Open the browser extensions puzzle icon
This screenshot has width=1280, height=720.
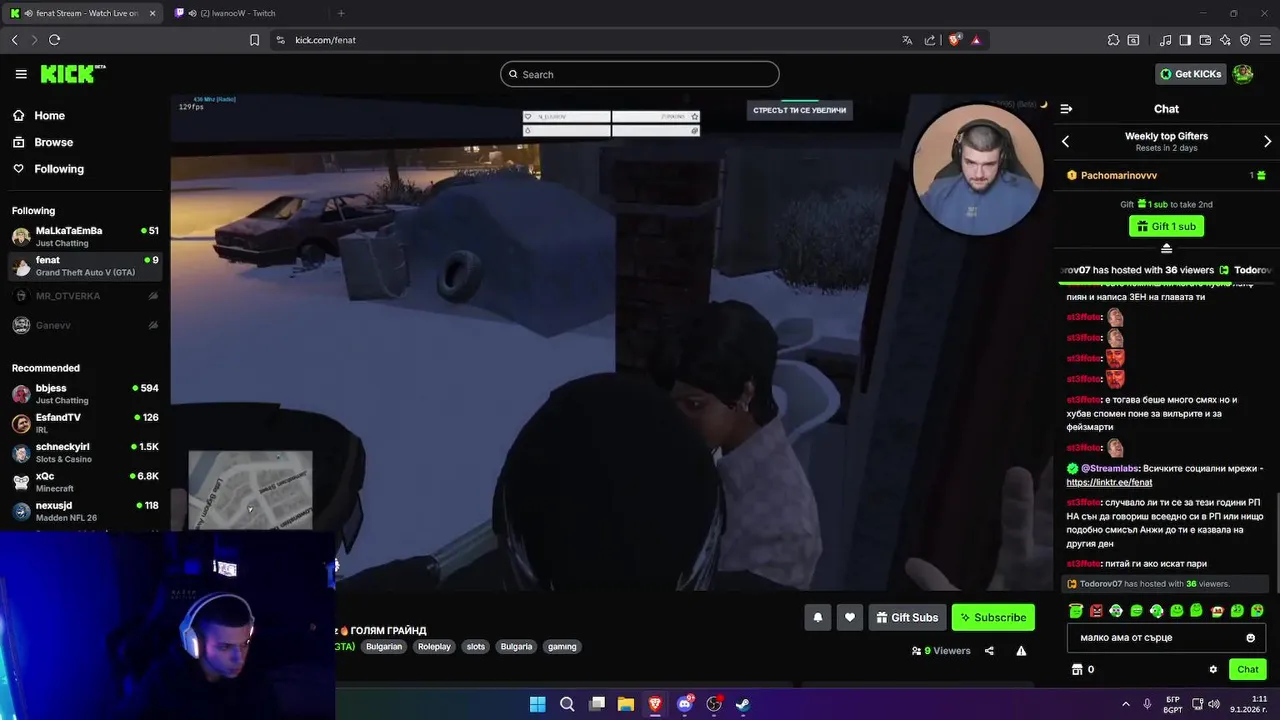[x=1113, y=40]
